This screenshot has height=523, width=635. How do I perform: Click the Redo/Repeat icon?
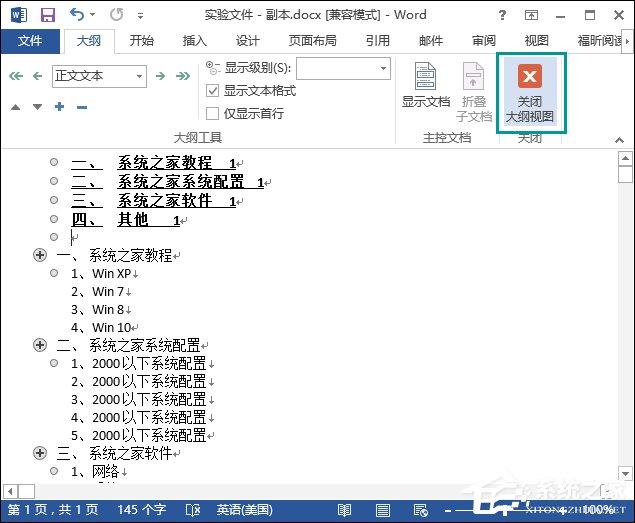point(117,15)
